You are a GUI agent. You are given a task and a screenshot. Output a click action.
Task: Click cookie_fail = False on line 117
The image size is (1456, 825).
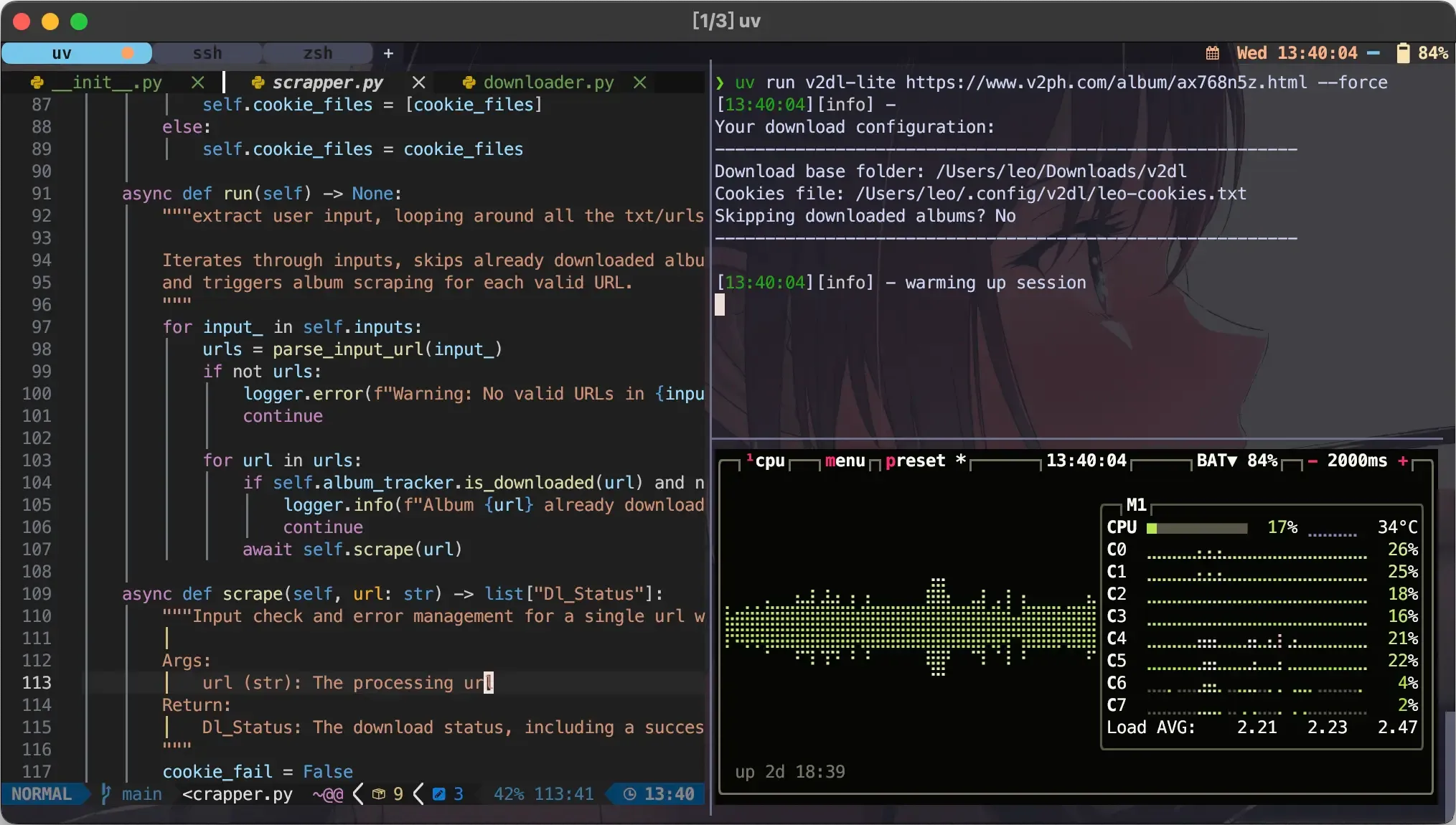point(258,772)
